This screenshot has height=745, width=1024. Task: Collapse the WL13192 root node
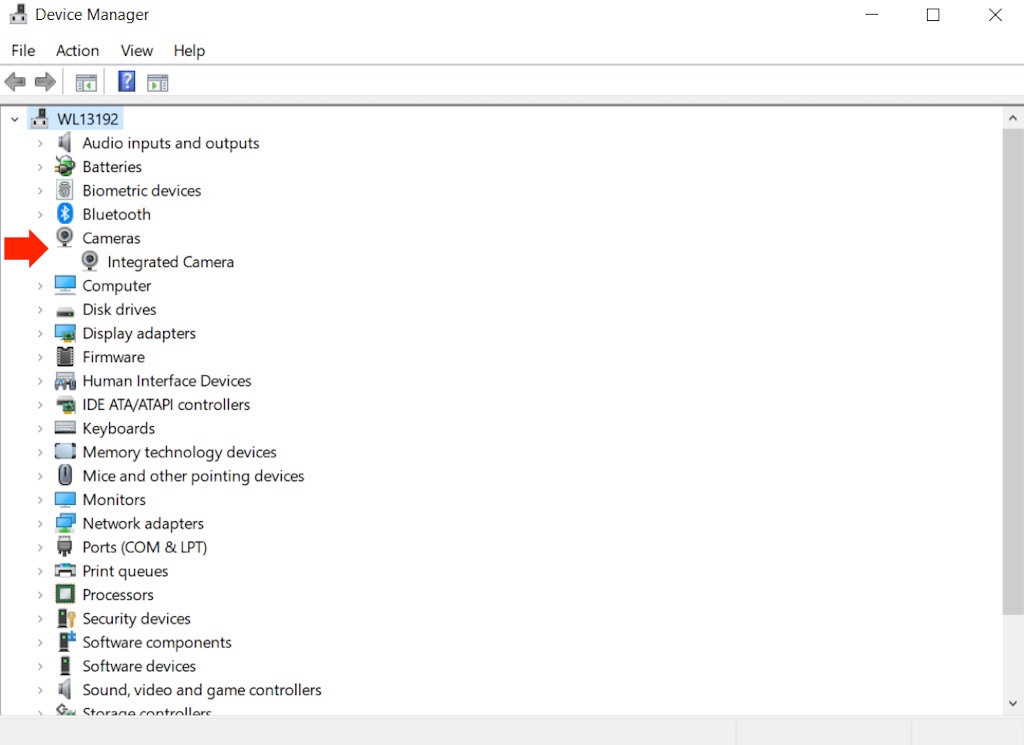pos(14,119)
